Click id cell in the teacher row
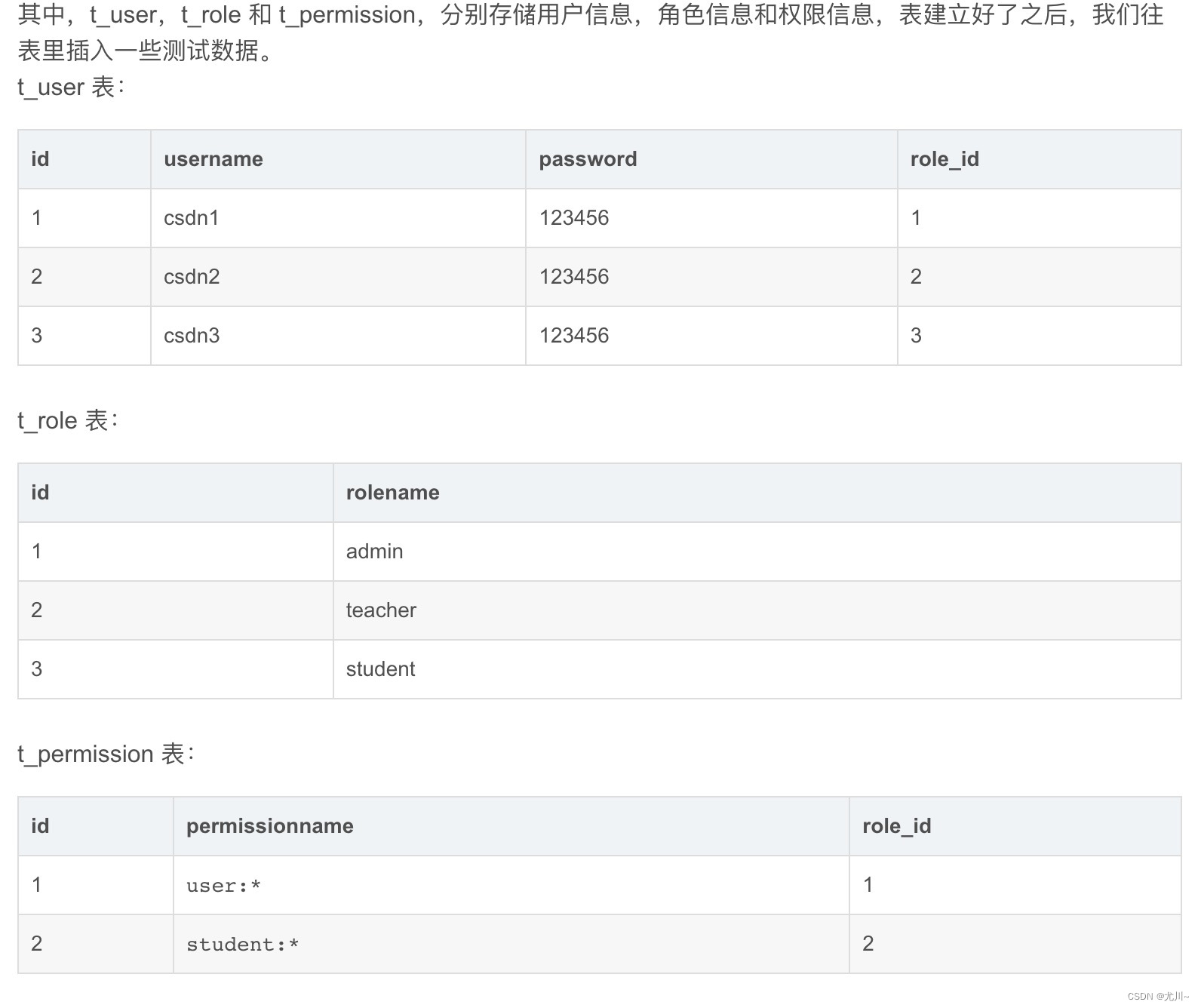1201x1008 pixels. click(x=176, y=610)
